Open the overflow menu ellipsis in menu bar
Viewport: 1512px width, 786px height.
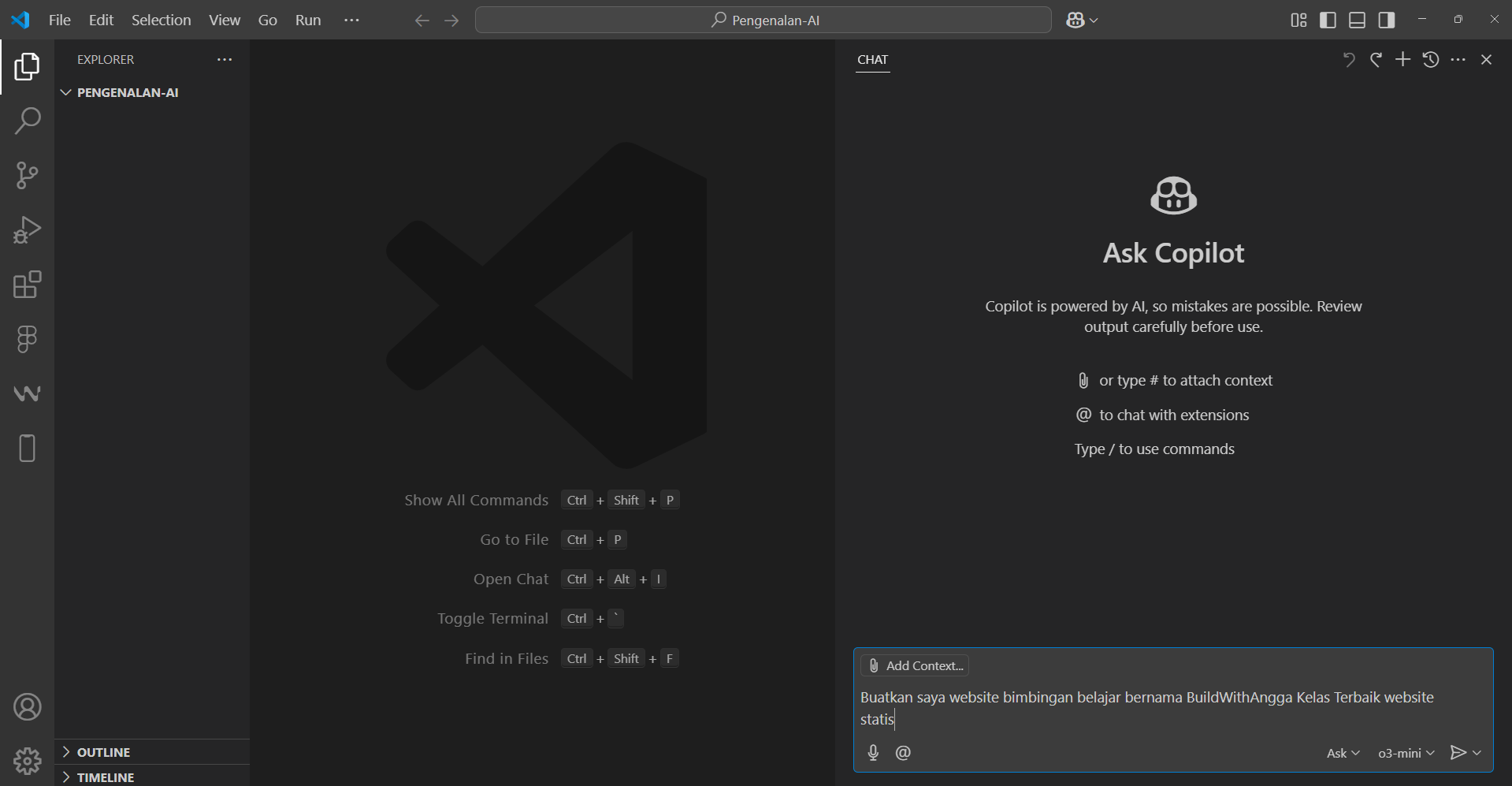pos(351,20)
